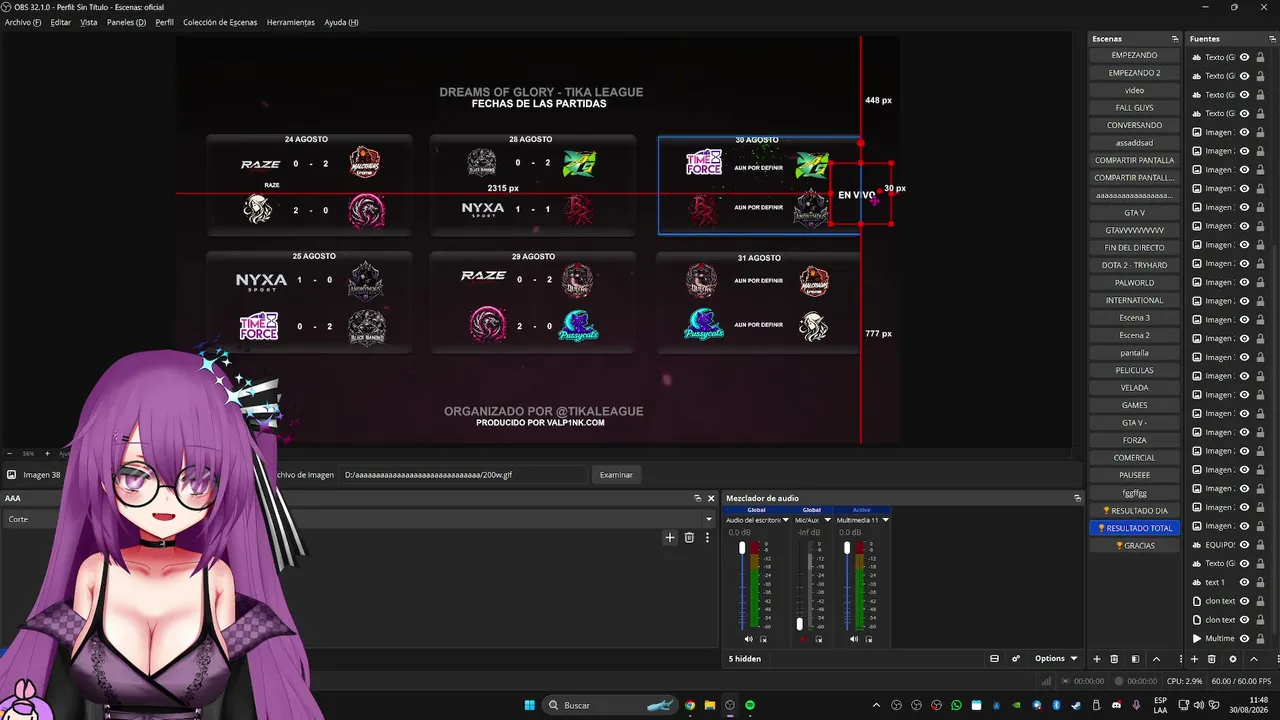Mute the Audio del escritorio channel
The image size is (1280, 720).
[748, 639]
